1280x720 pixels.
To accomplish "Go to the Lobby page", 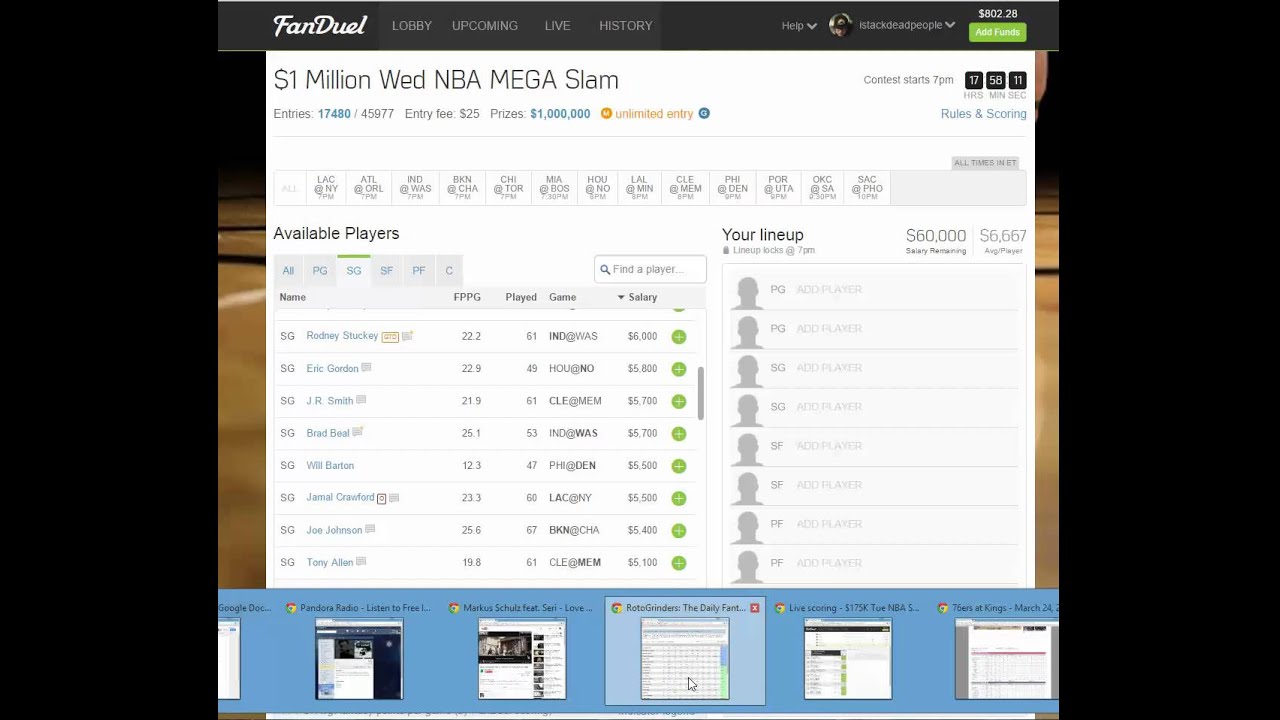I will pos(412,26).
